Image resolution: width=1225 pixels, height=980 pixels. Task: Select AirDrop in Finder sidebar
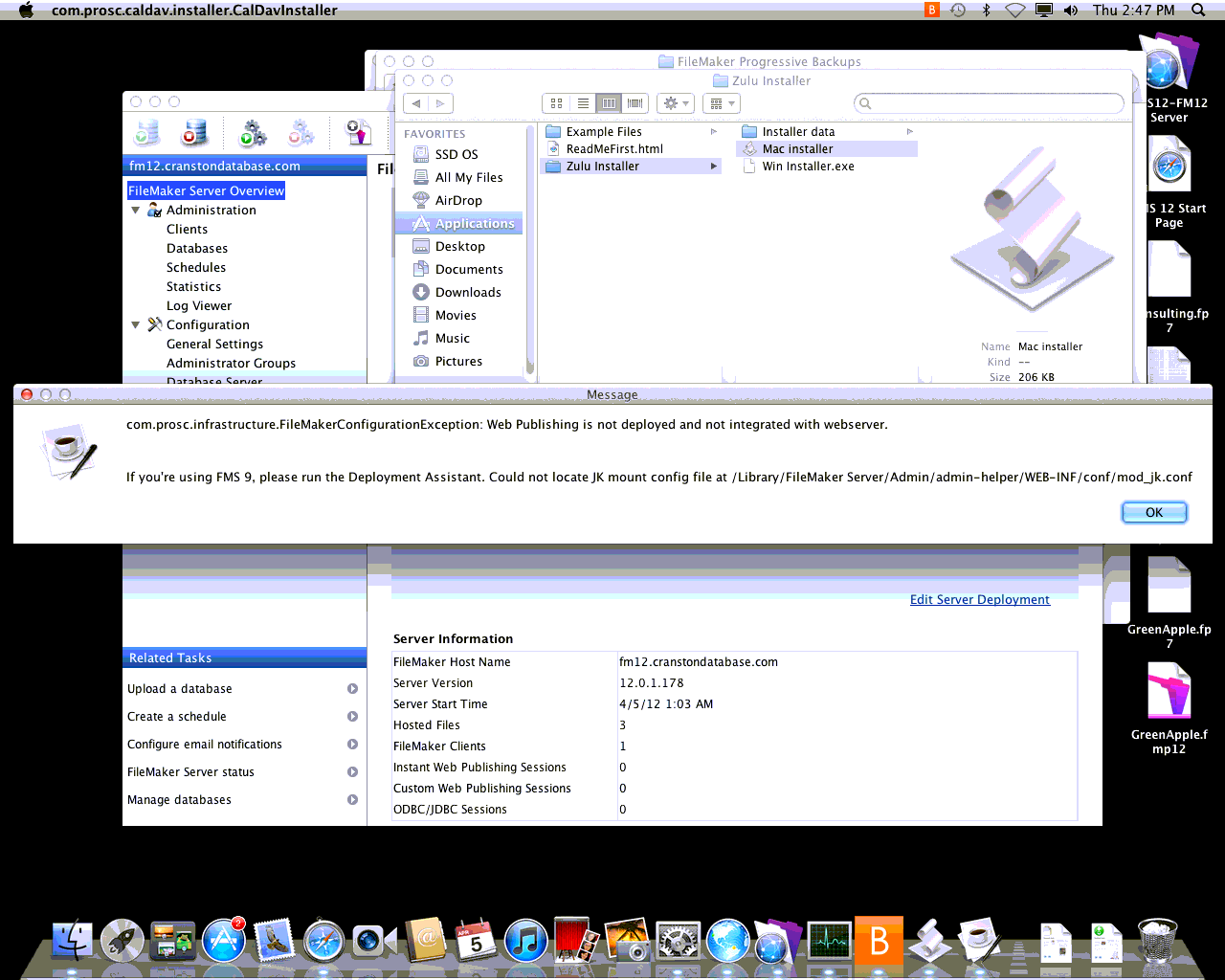(x=459, y=201)
